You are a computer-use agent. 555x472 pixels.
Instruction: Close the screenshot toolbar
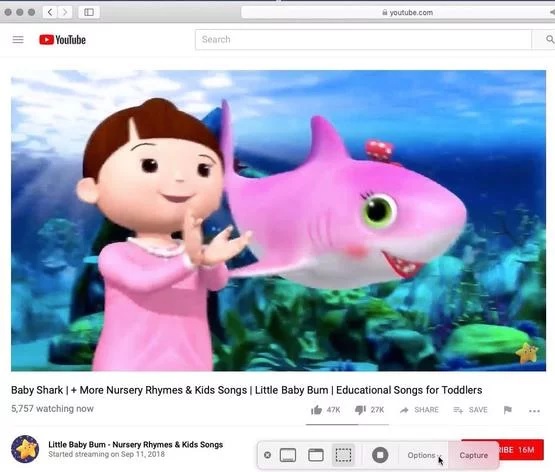pos(268,455)
